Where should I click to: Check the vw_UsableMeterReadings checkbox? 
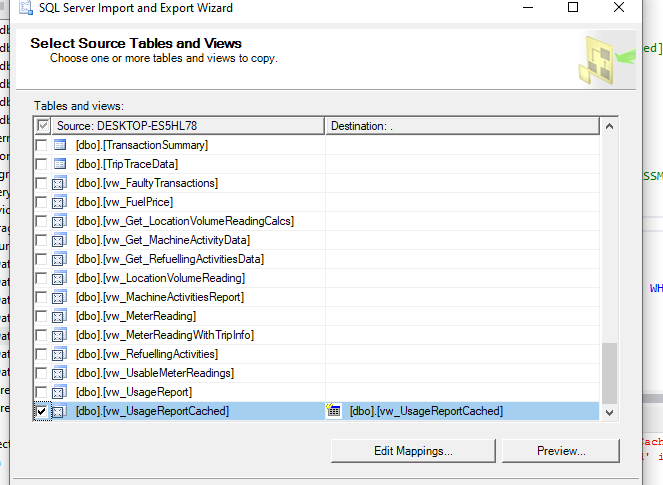click(41, 374)
